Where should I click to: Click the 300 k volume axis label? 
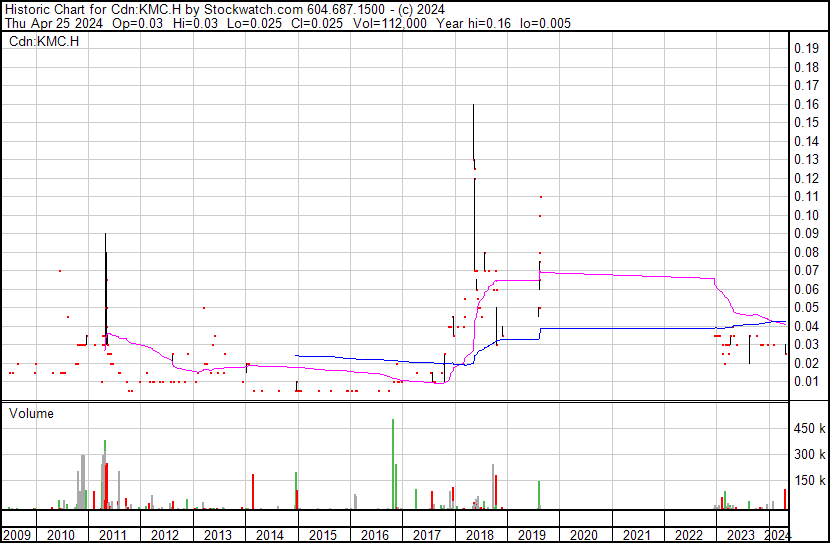click(x=809, y=454)
